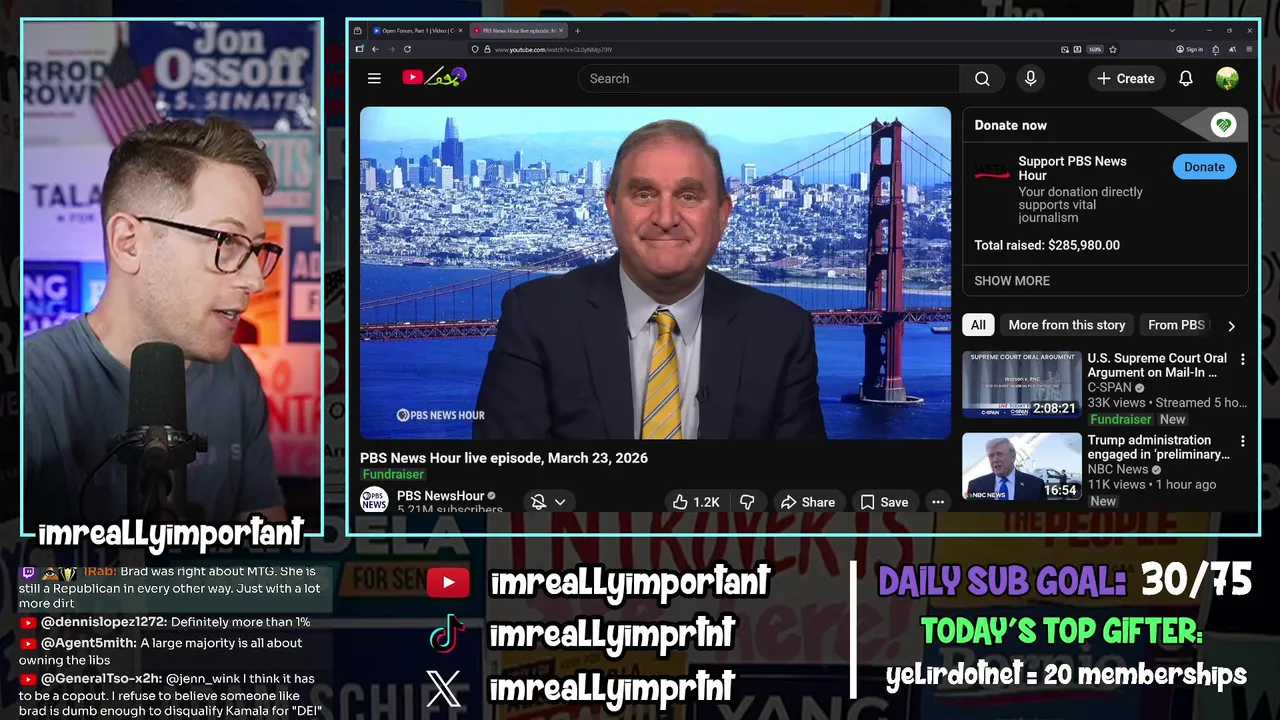Click the NBC News channel name
The width and height of the screenshot is (1280, 720).
point(1118,469)
